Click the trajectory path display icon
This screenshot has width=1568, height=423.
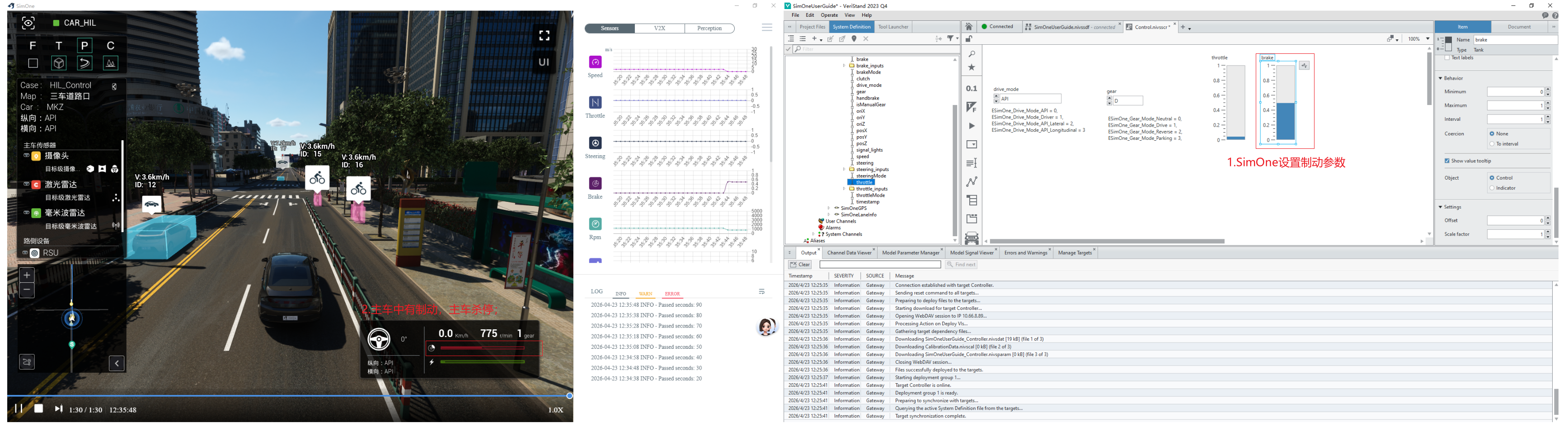[85, 63]
